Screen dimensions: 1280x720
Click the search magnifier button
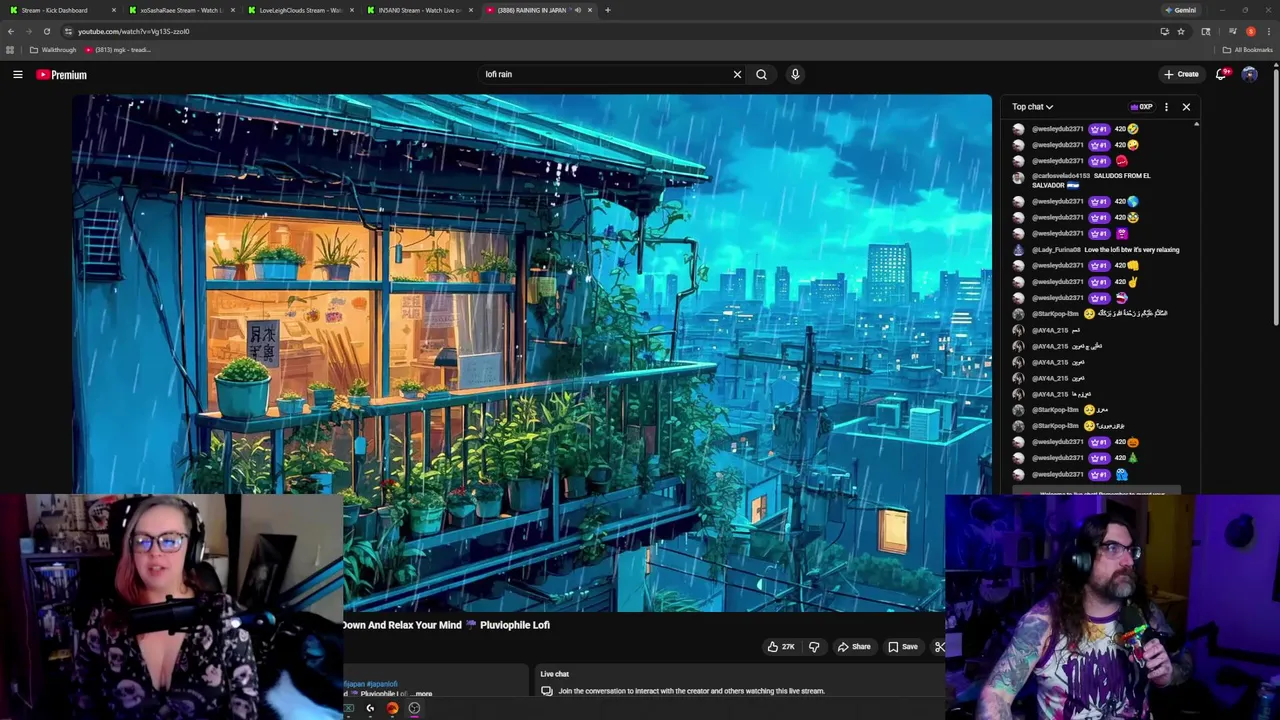[x=761, y=74]
